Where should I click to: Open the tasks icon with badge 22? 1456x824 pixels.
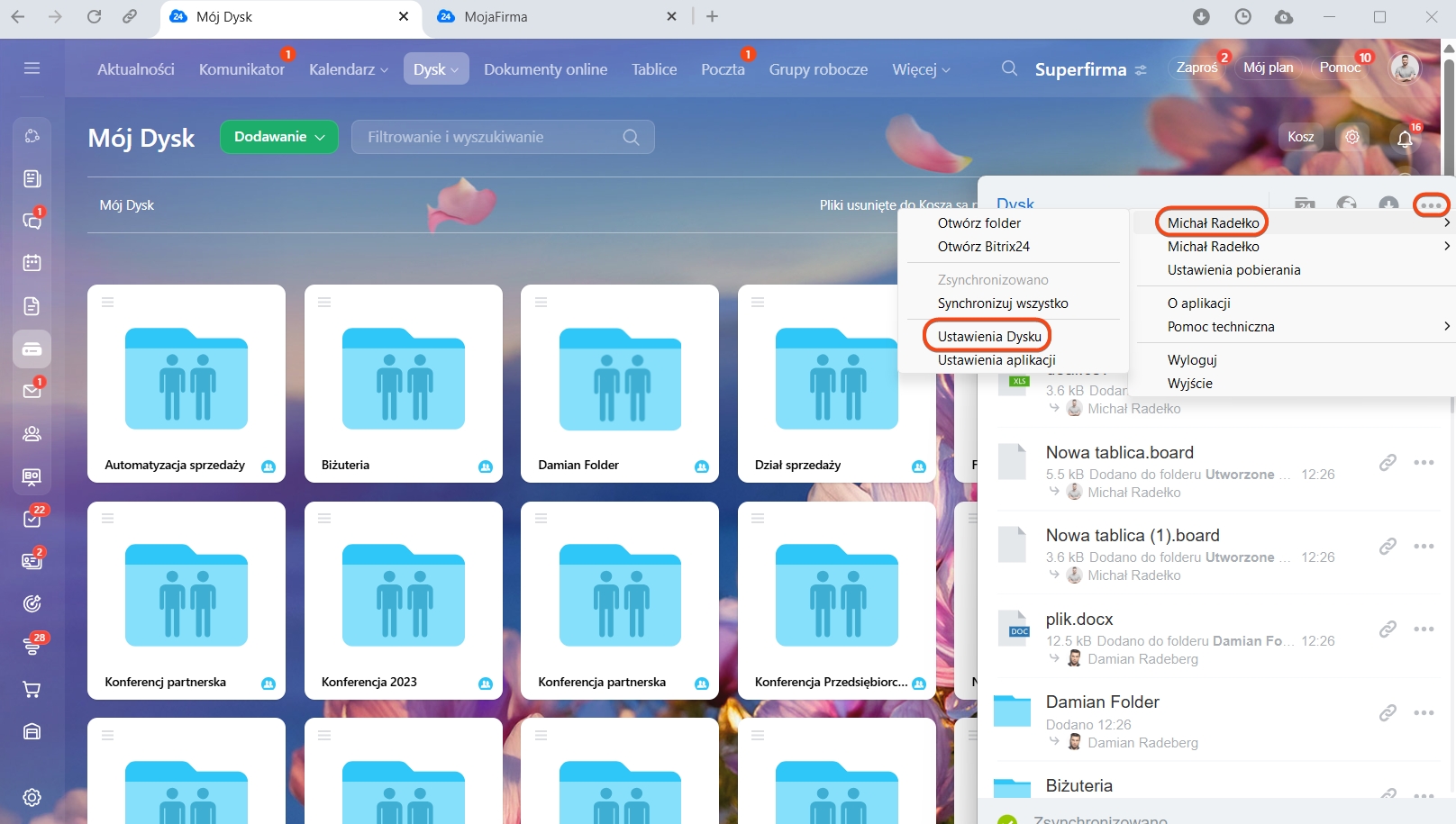[x=32, y=519]
